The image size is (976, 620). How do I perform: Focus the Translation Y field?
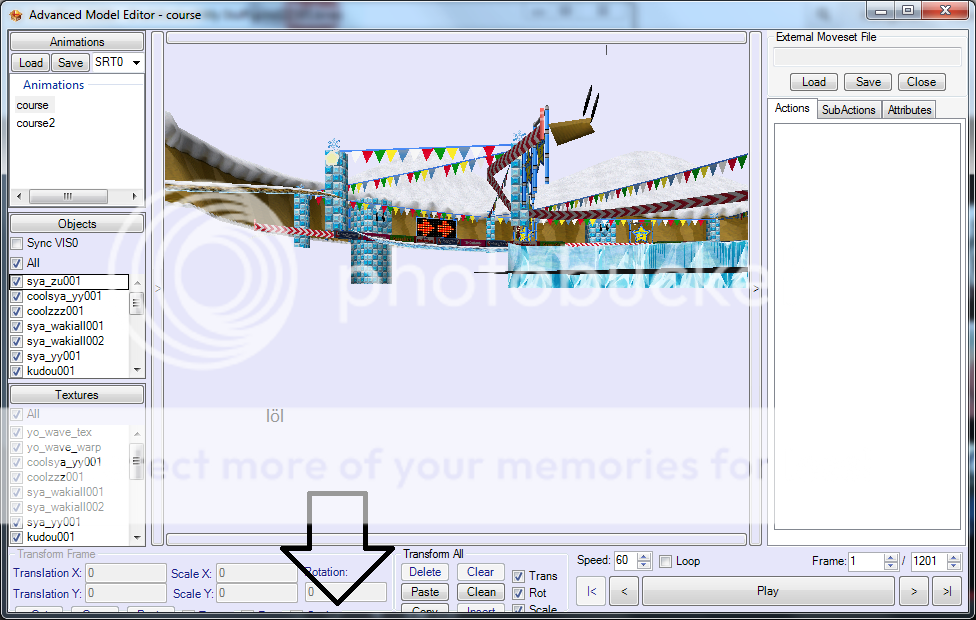126,593
